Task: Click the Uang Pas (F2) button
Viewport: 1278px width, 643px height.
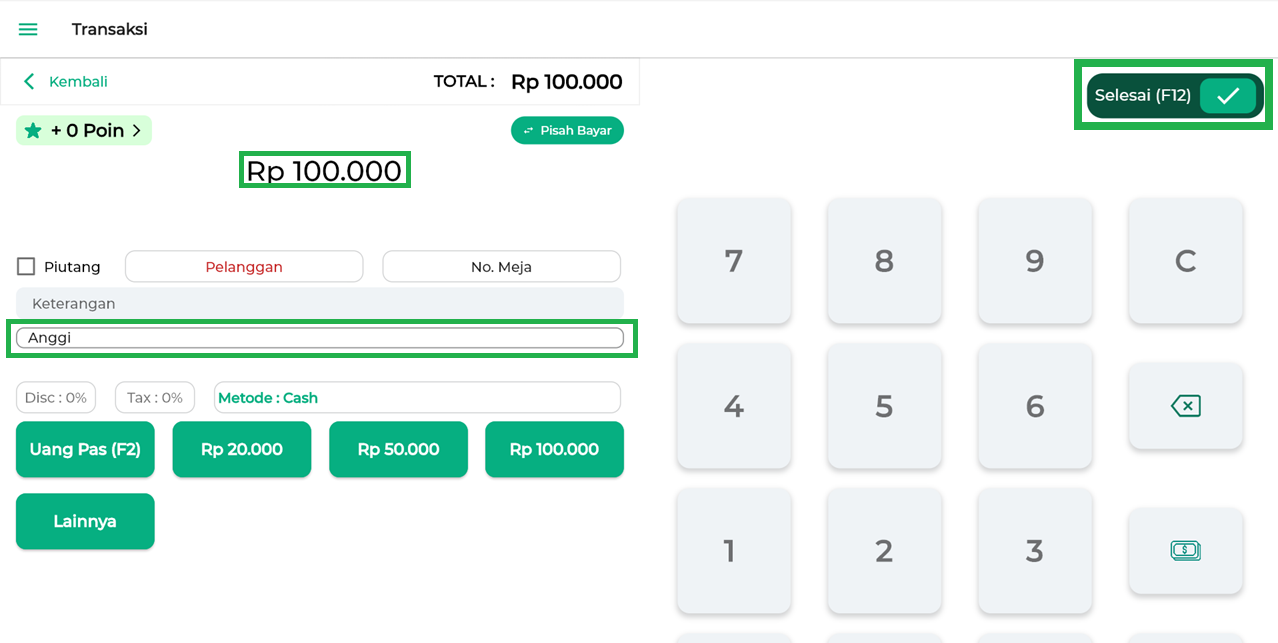Action: pos(85,450)
